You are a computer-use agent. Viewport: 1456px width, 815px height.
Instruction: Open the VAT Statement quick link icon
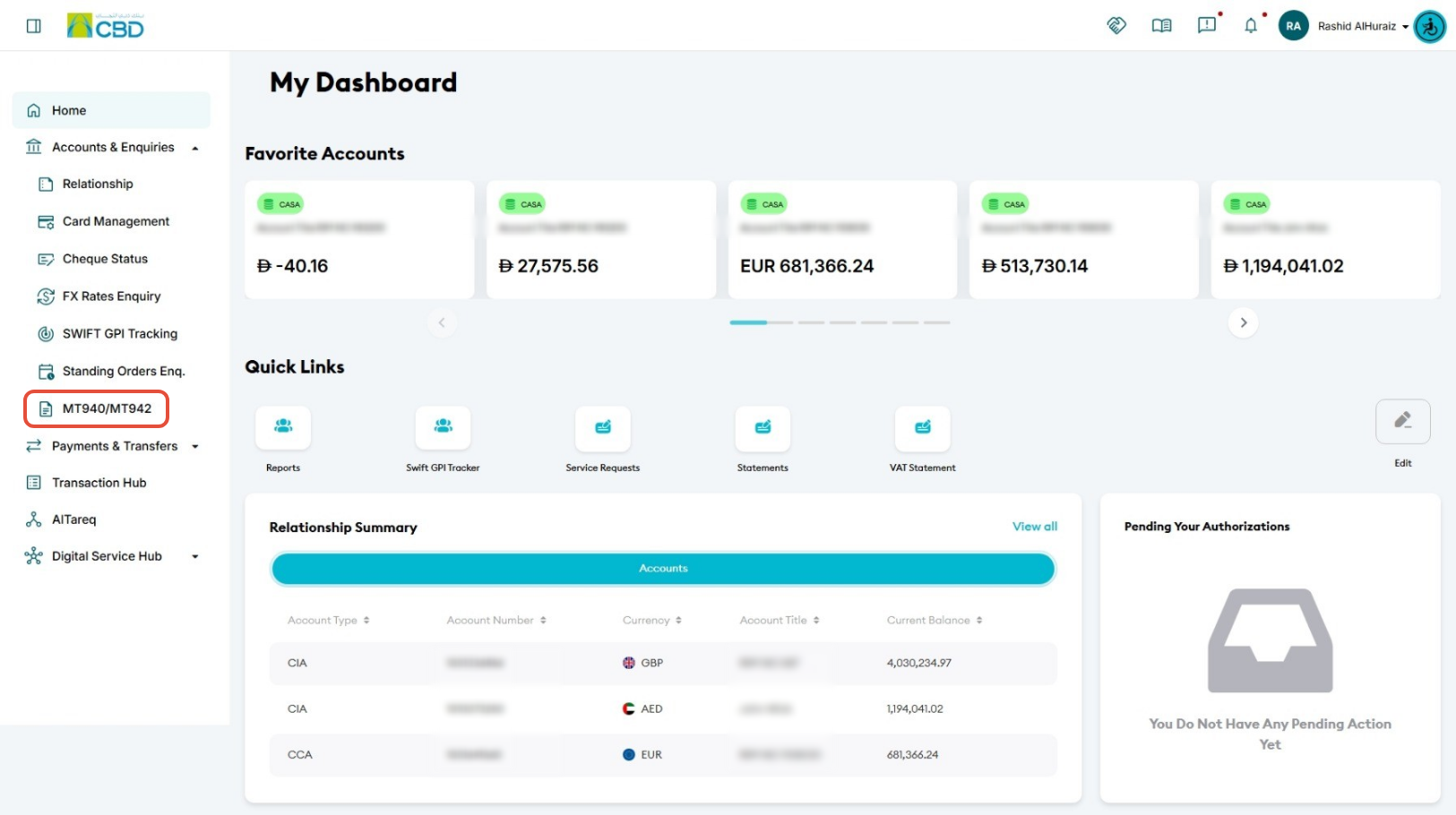(922, 427)
